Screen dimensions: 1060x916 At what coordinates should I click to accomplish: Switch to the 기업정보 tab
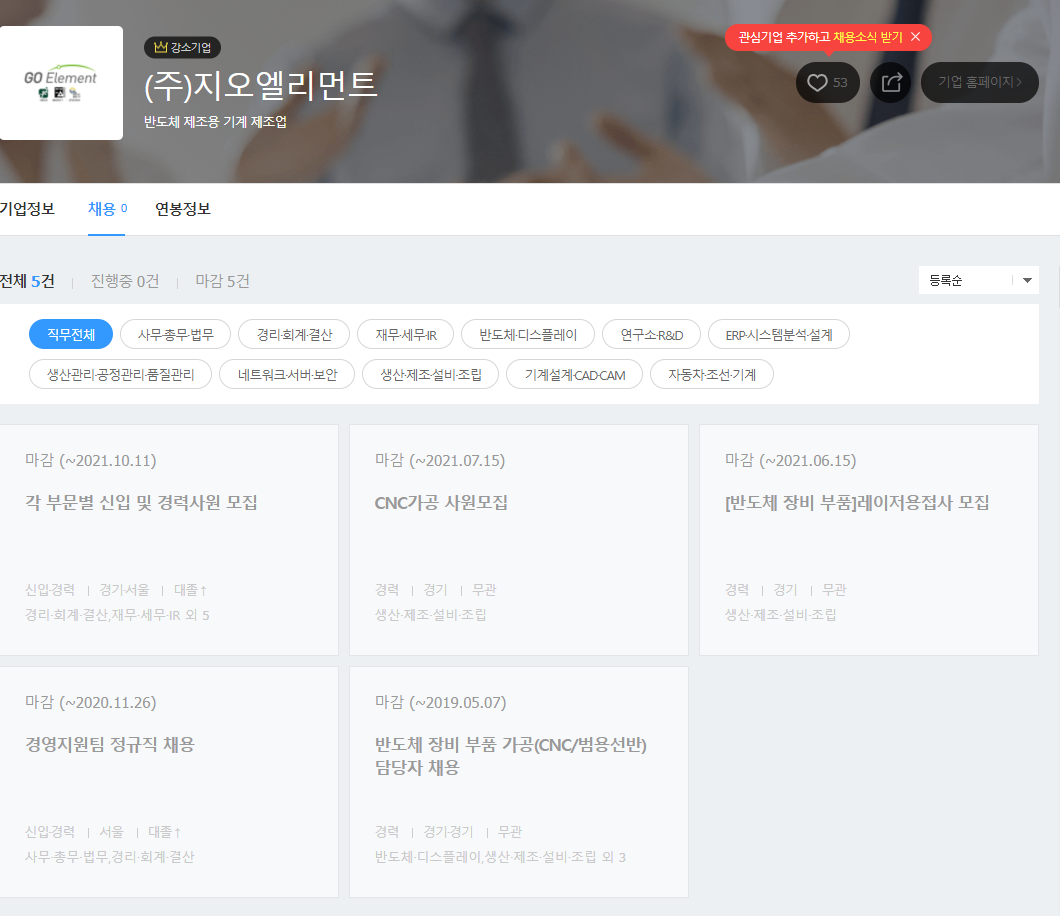(27, 209)
